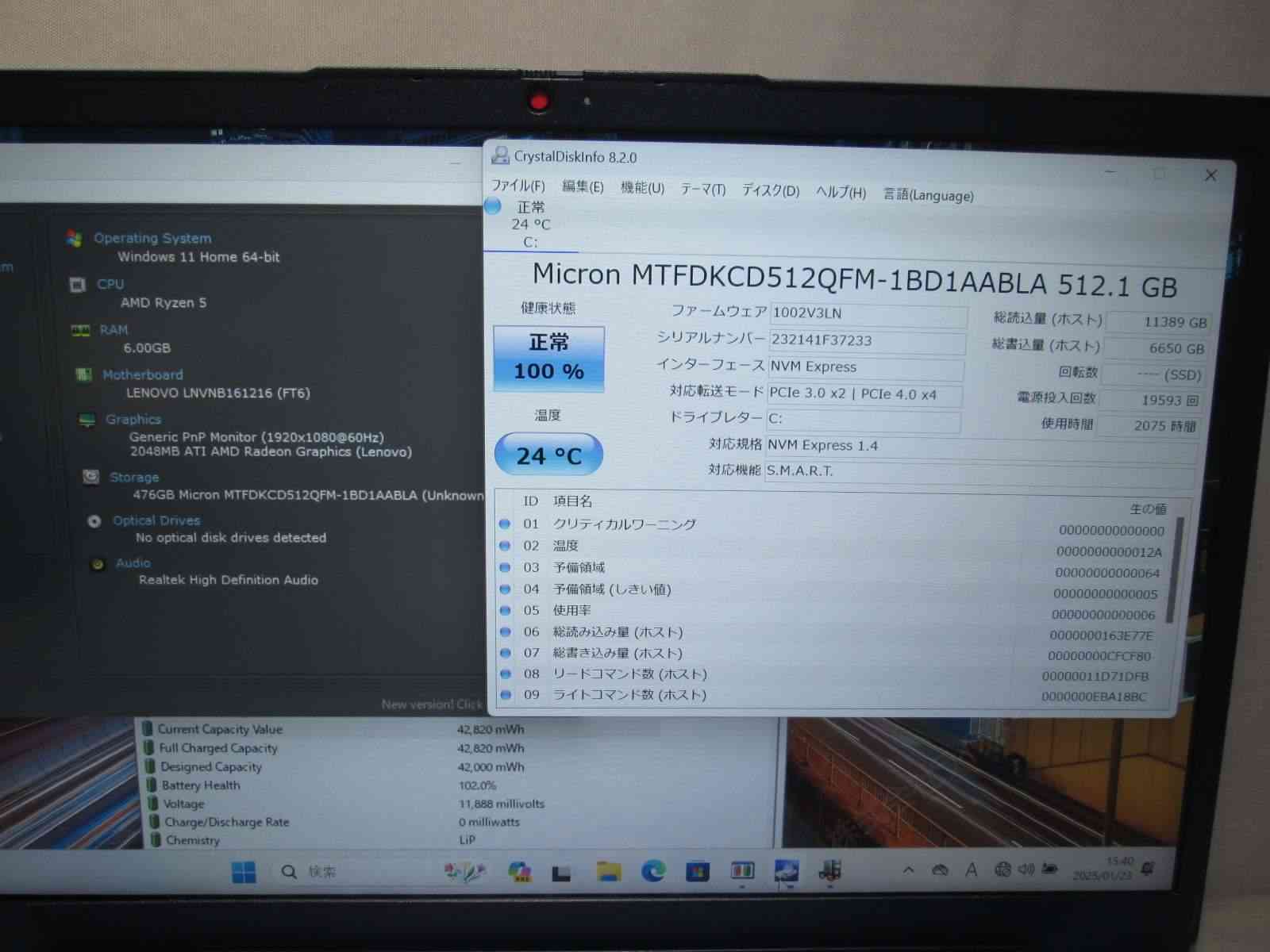Open the ファイル(F) menu
The width and height of the screenshot is (1270, 952).
point(518,186)
